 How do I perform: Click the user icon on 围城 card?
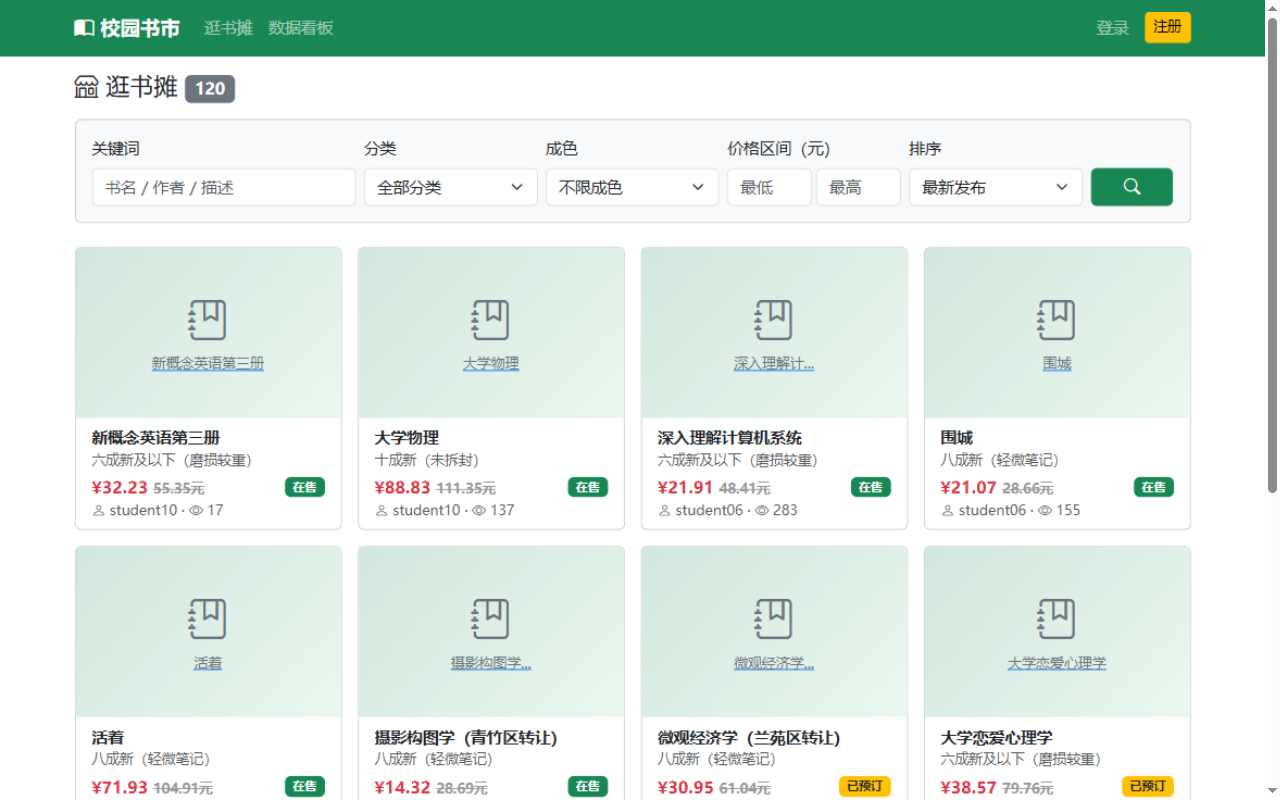coord(948,510)
